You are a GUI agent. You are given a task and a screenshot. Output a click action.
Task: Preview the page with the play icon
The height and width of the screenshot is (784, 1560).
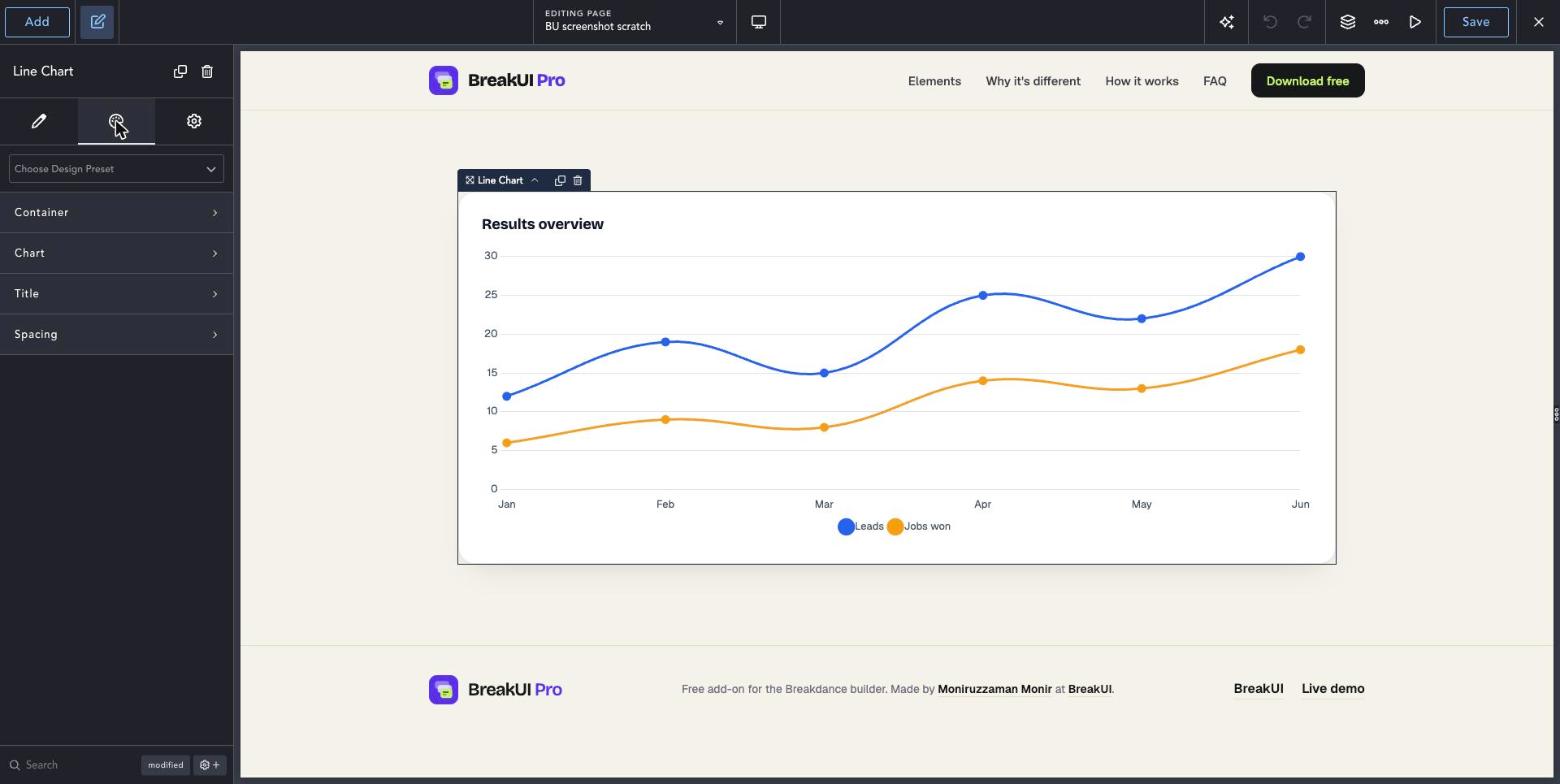[x=1415, y=22]
